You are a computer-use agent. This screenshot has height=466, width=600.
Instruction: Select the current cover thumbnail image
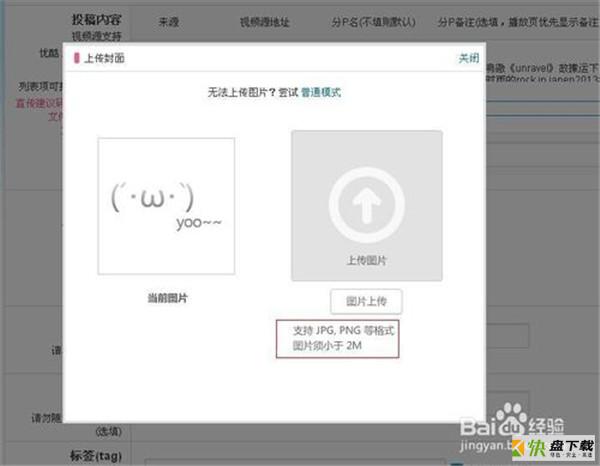coord(166,206)
